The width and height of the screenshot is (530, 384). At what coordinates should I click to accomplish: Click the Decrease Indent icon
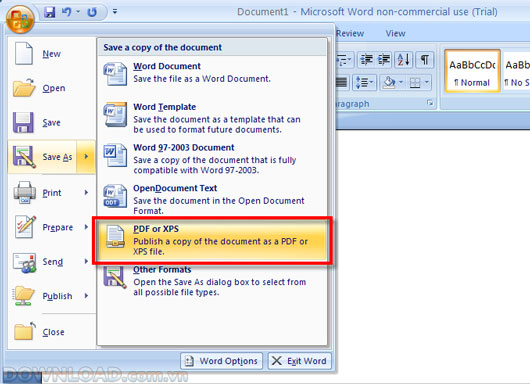pos(366,60)
